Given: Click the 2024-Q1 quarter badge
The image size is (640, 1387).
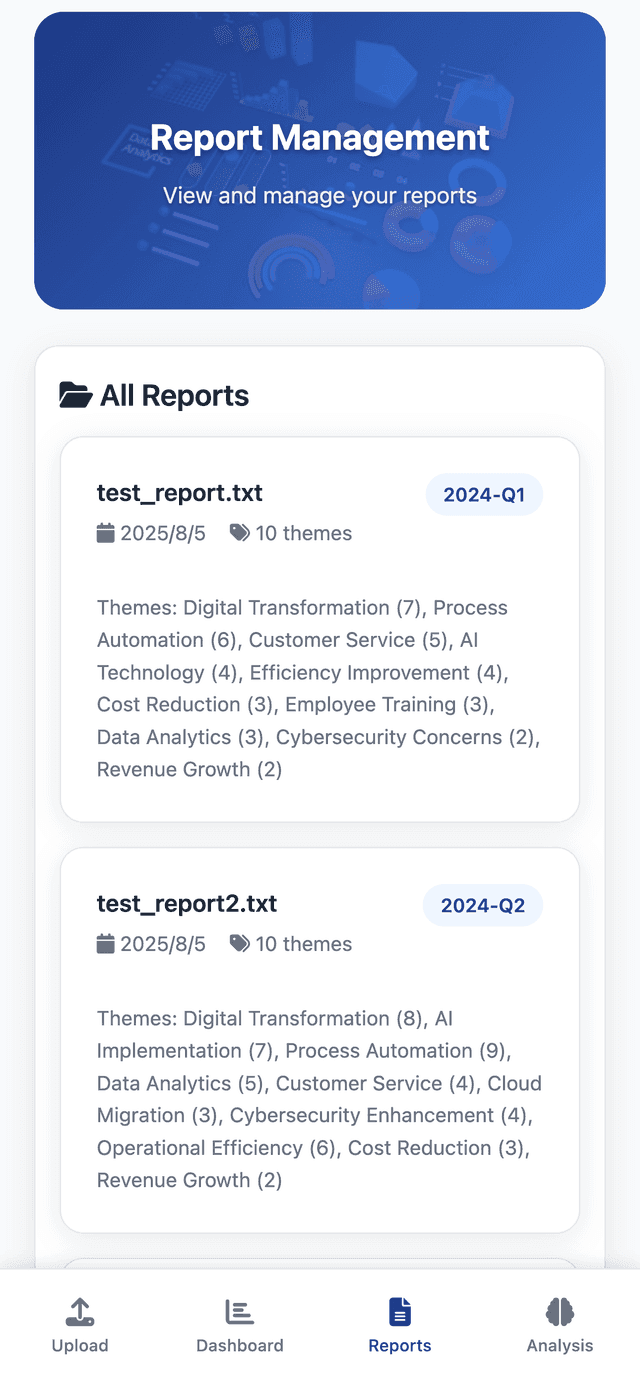Looking at the screenshot, I should (484, 495).
